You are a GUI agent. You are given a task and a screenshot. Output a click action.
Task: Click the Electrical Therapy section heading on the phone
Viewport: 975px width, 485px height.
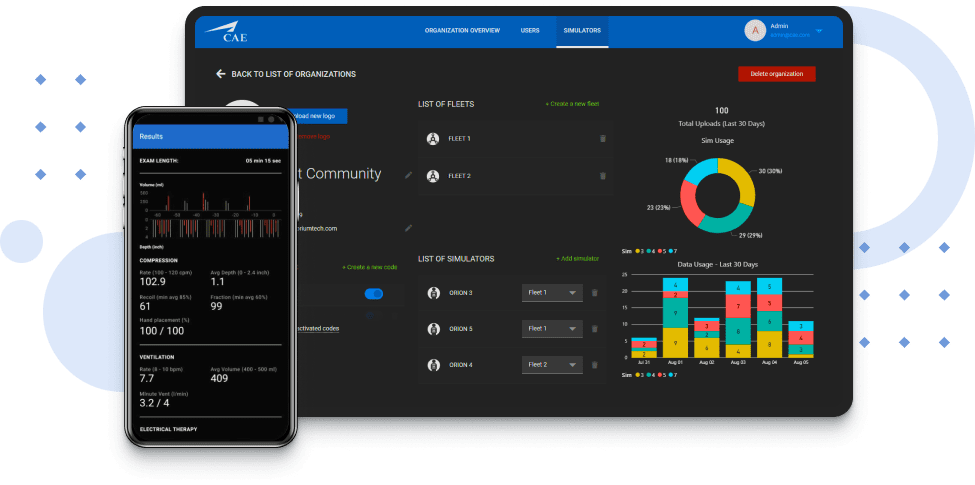point(169,429)
